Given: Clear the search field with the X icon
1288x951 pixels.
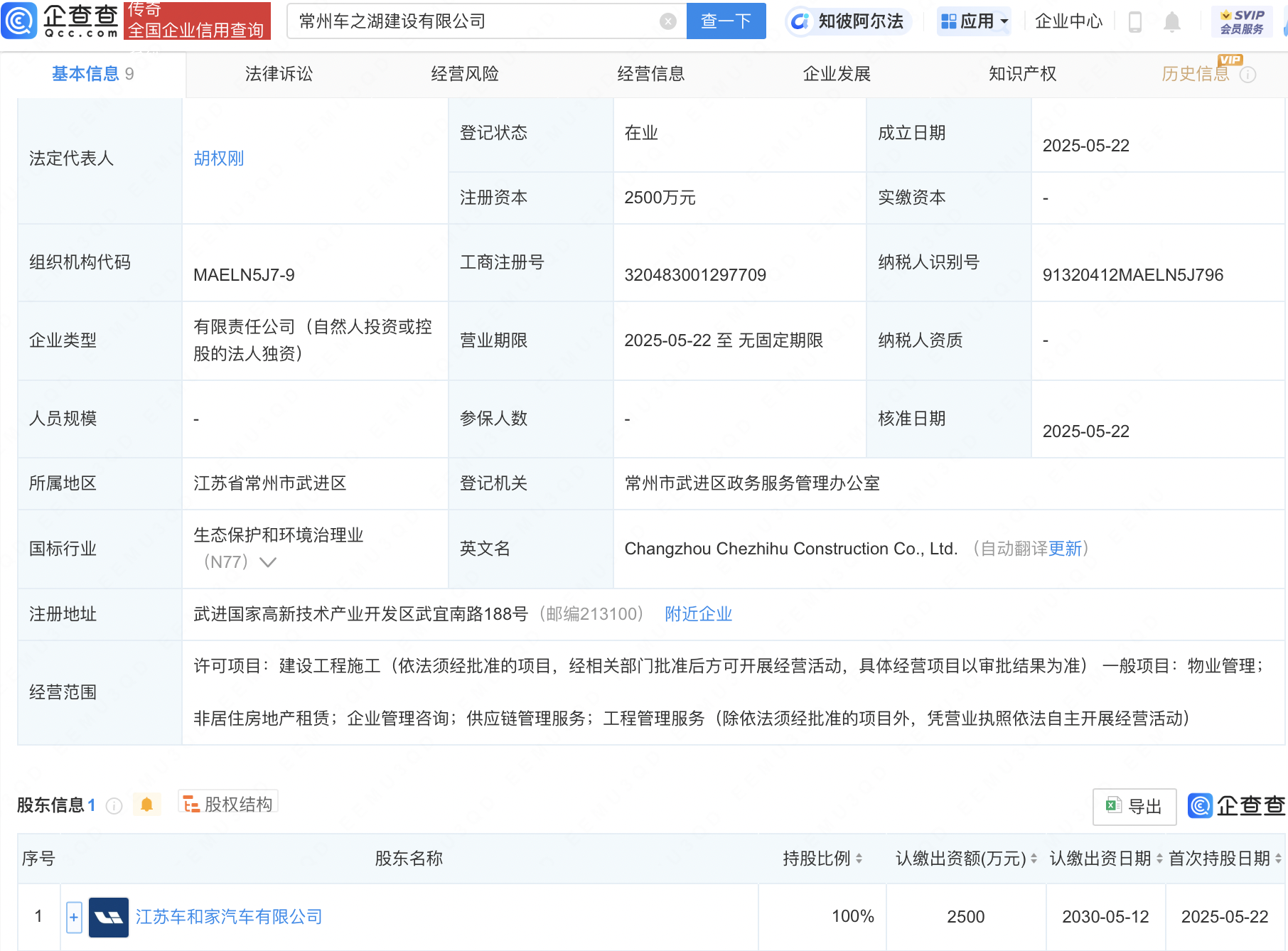Looking at the screenshot, I should [667, 21].
